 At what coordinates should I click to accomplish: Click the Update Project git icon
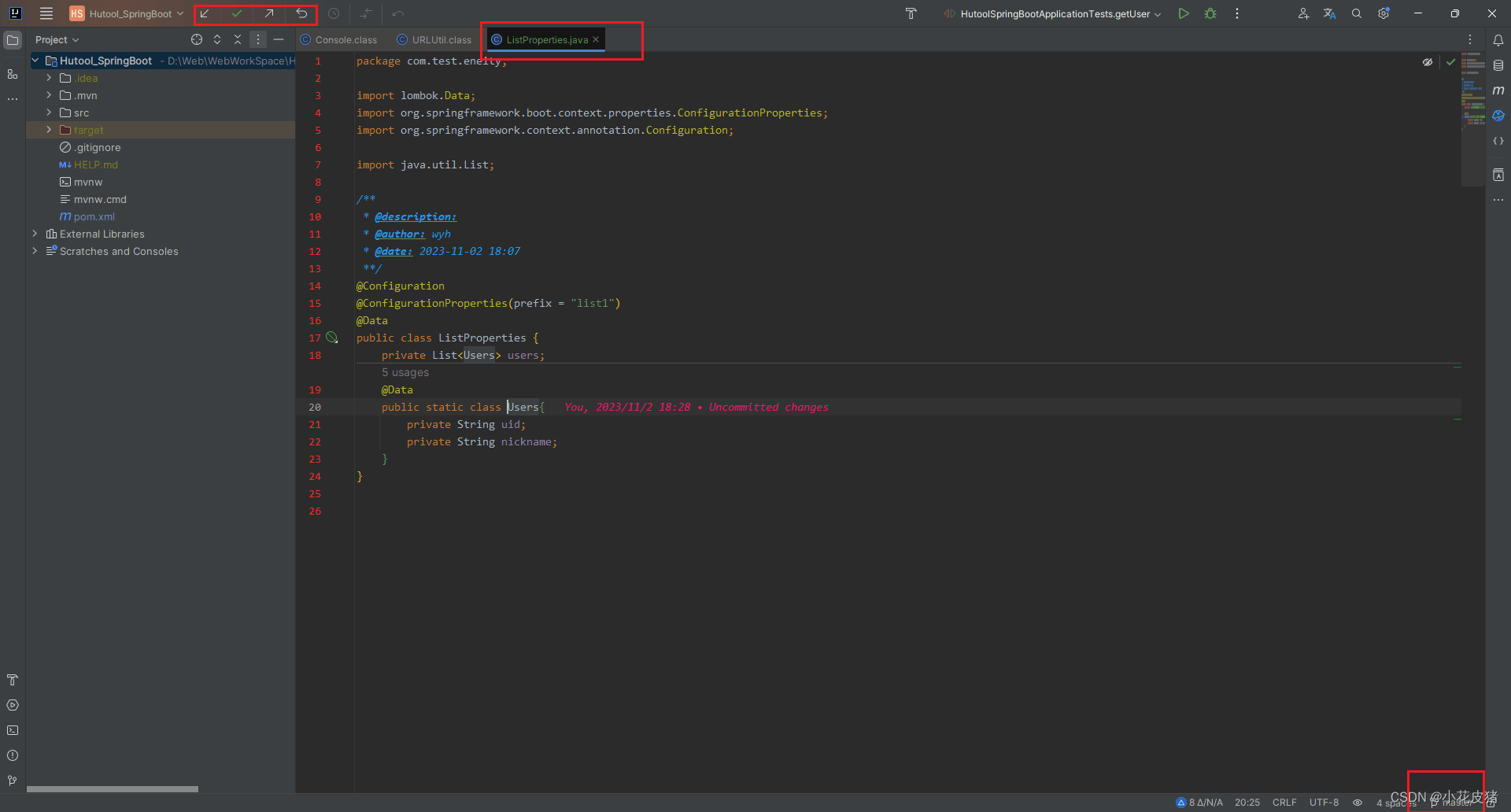pyautogui.click(x=205, y=14)
